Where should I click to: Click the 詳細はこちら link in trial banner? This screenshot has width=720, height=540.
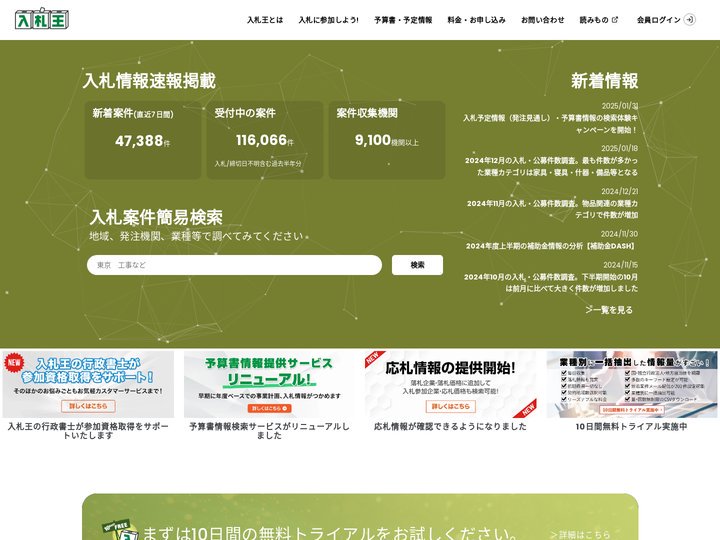(580, 534)
